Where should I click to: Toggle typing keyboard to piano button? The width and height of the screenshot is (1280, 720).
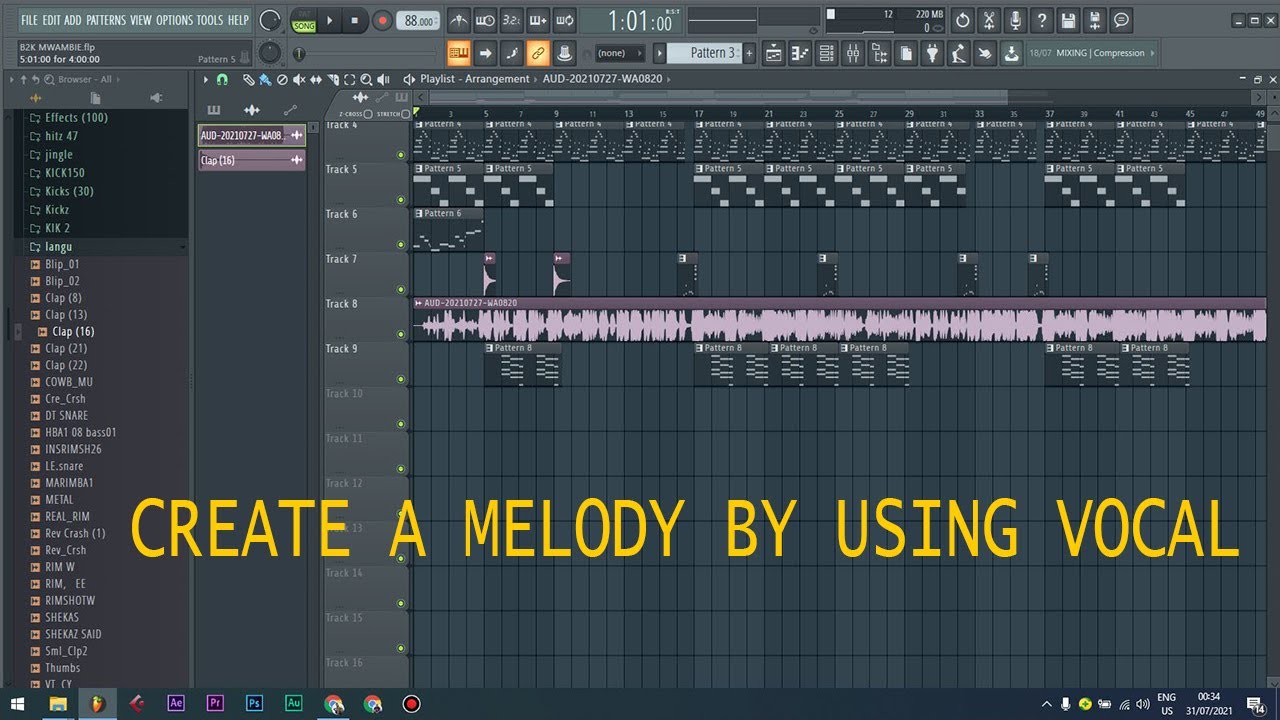[460, 53]
